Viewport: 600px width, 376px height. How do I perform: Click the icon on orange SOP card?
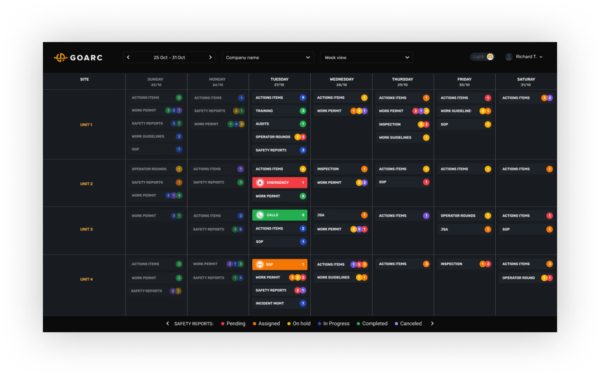(260, 264)
